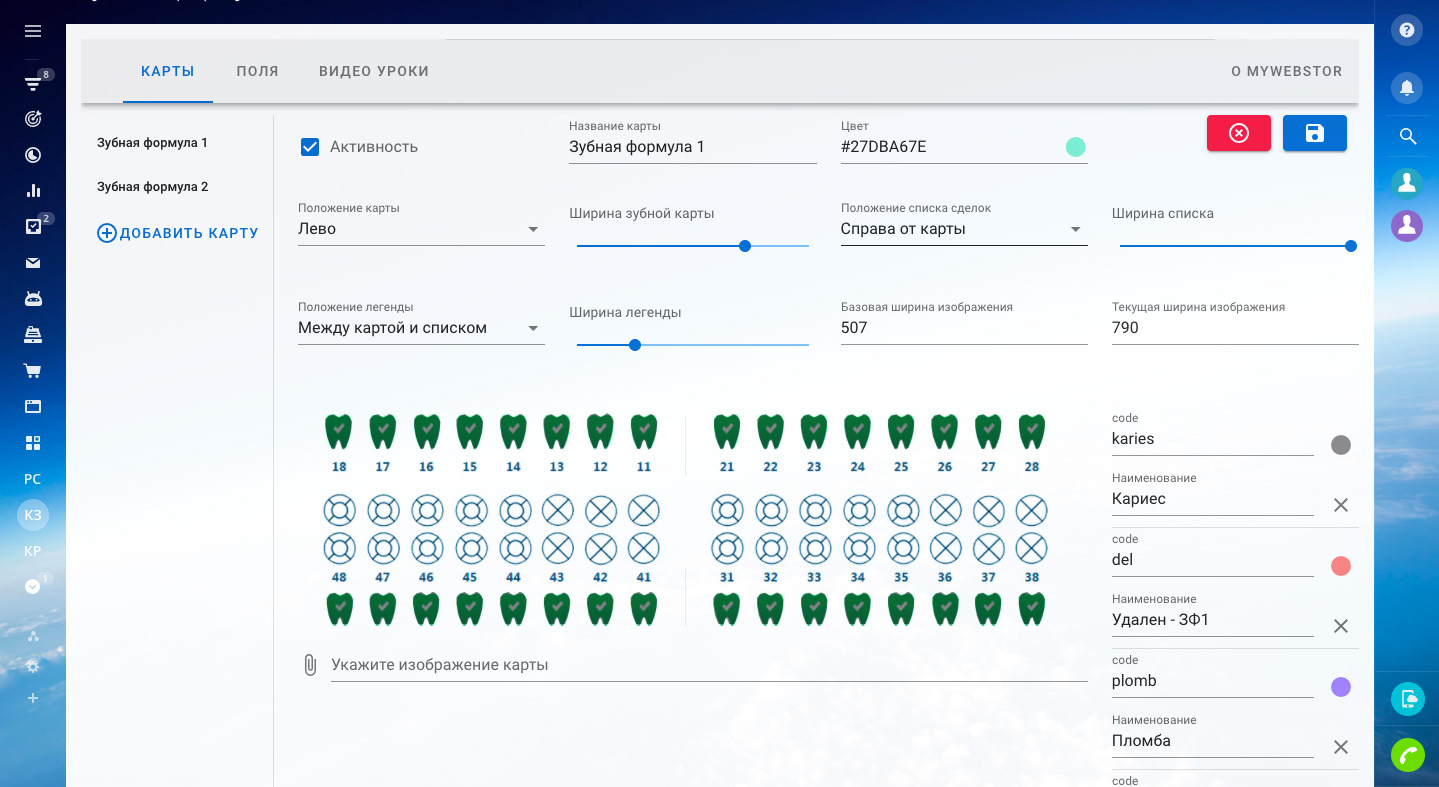Click the red cancel button

coord(1238,133)
